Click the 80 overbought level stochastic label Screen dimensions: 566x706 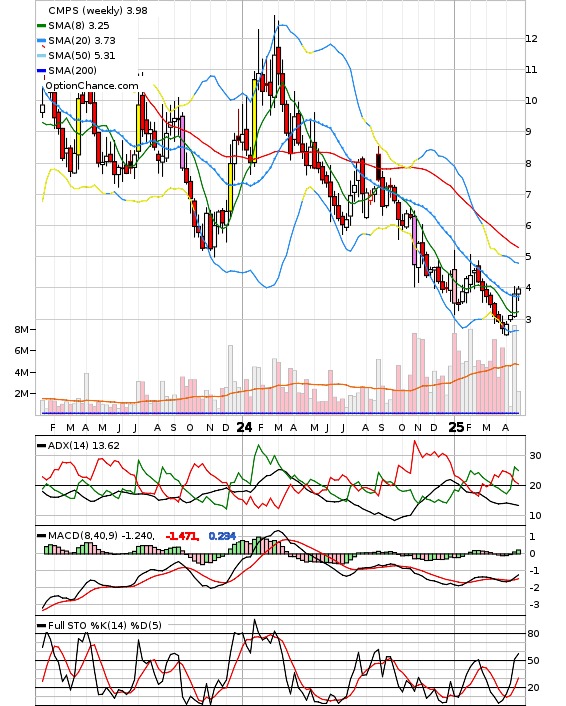click(534, 634)
